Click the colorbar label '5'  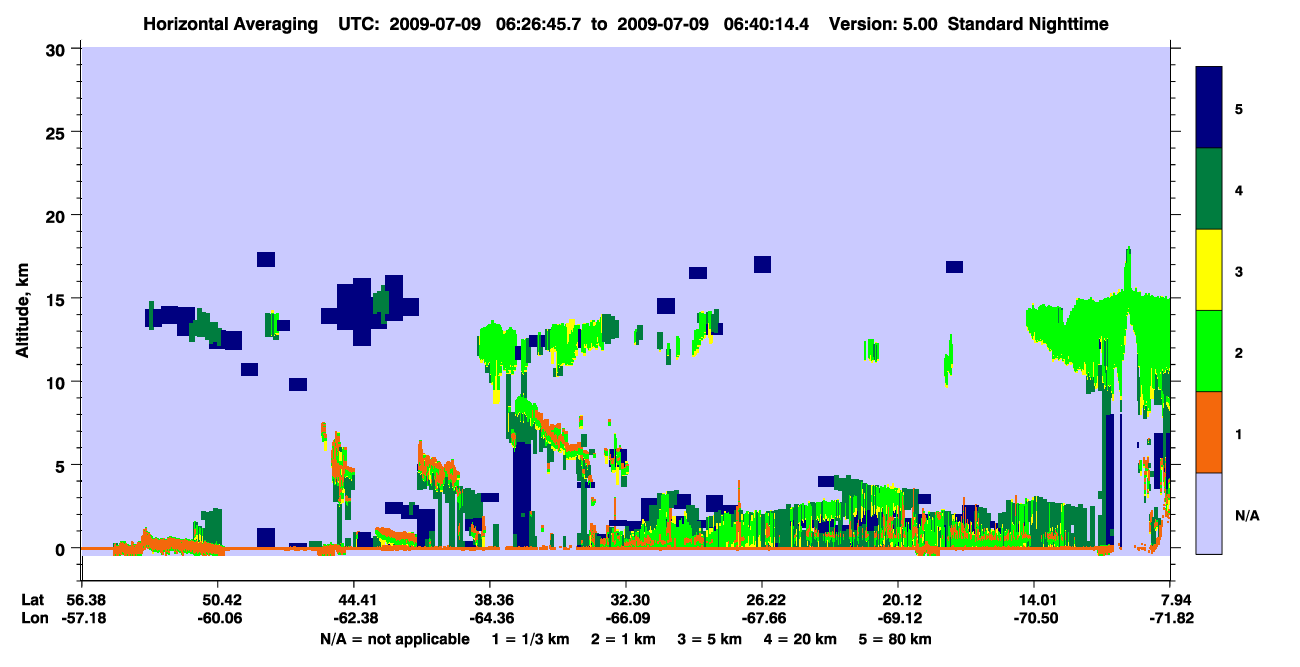coord(1239,108)
